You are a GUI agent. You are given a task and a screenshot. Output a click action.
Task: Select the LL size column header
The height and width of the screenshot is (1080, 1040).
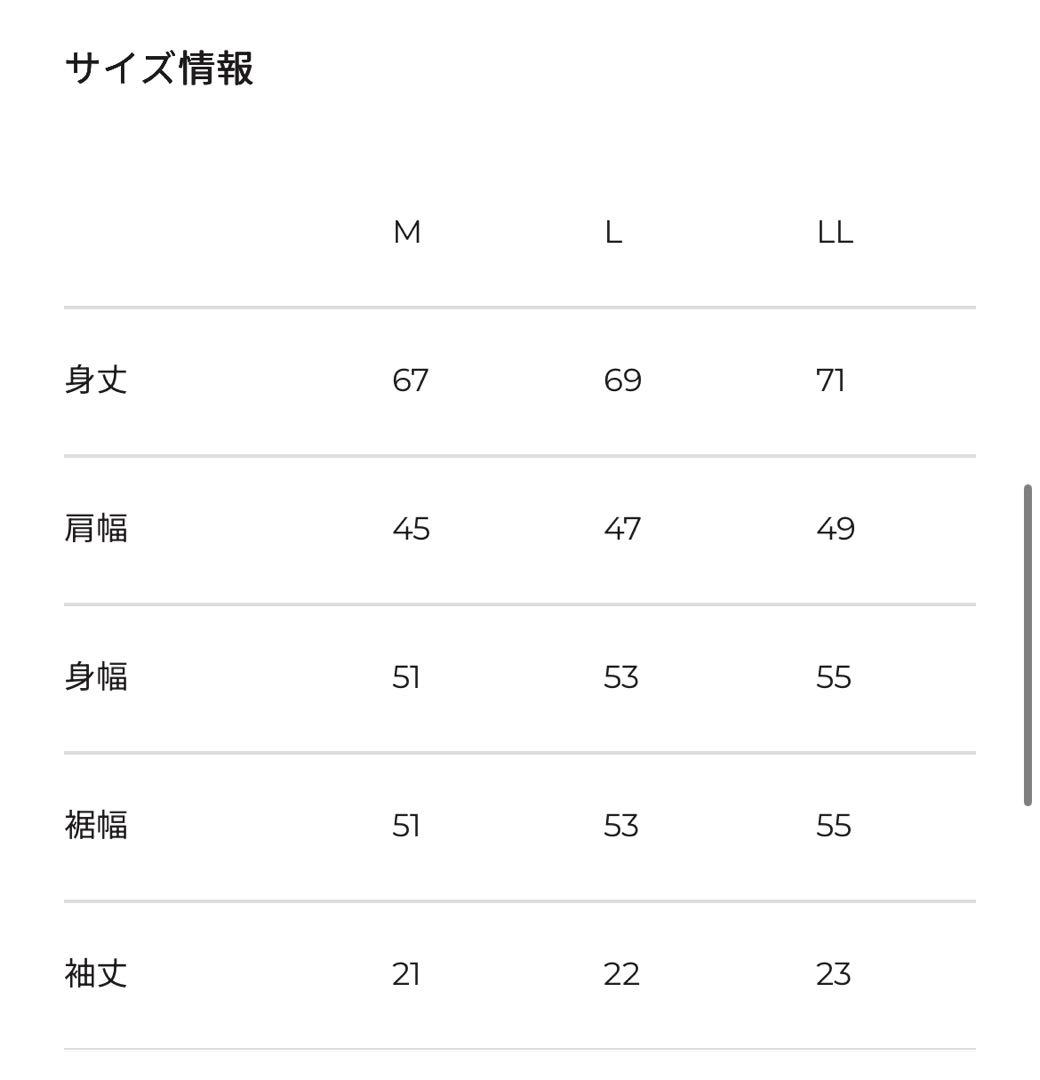835,232
